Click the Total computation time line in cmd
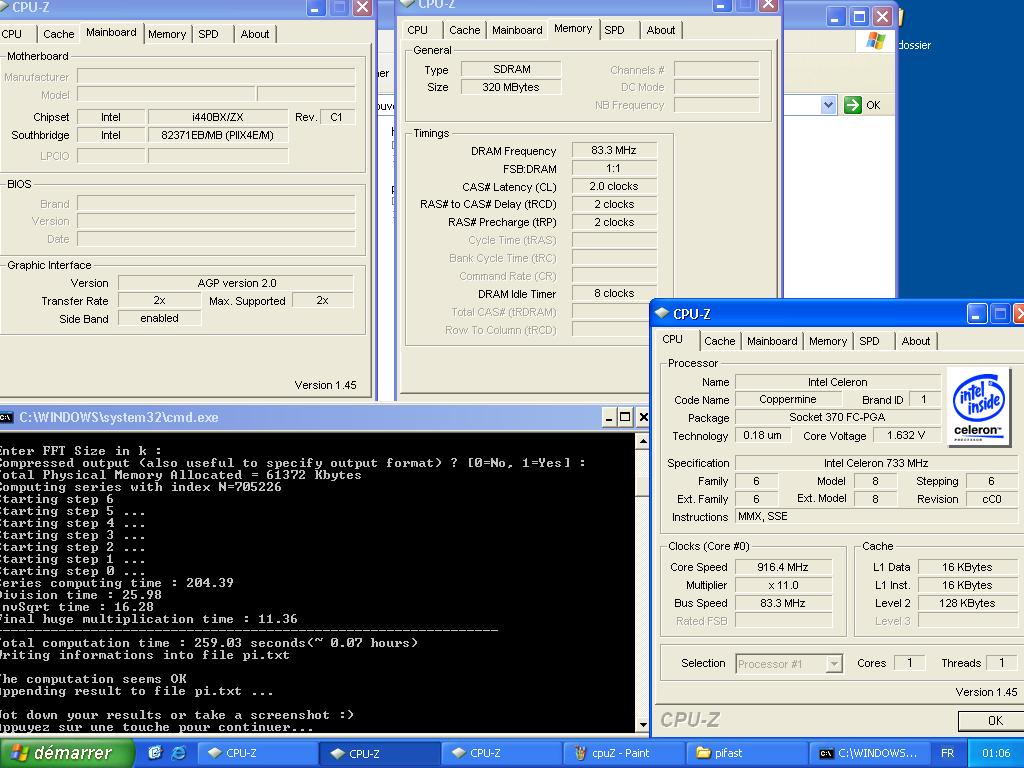 pos(209,643)
